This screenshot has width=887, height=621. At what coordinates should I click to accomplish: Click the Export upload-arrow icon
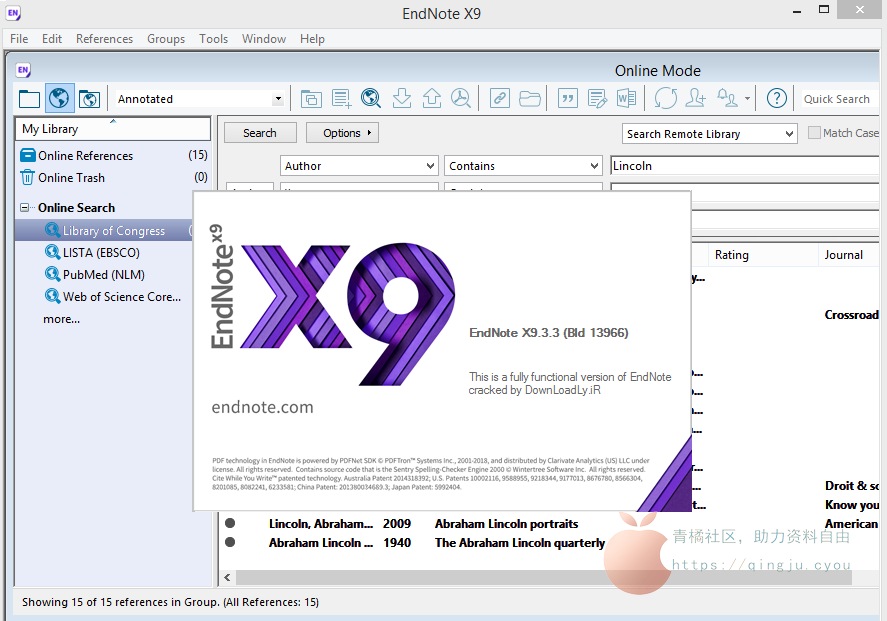(x=432, y=98)
